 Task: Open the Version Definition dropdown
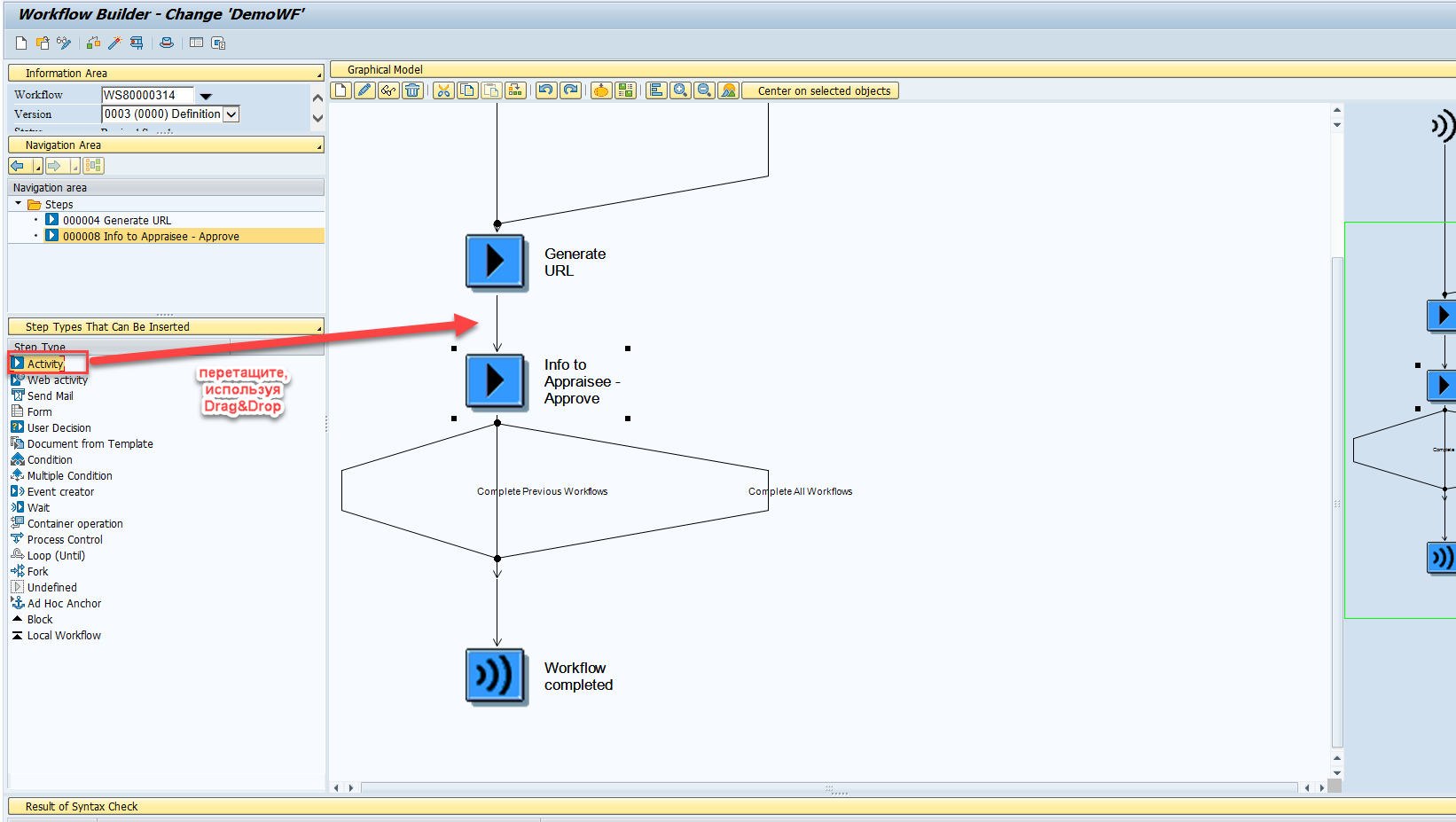(231, 114)
